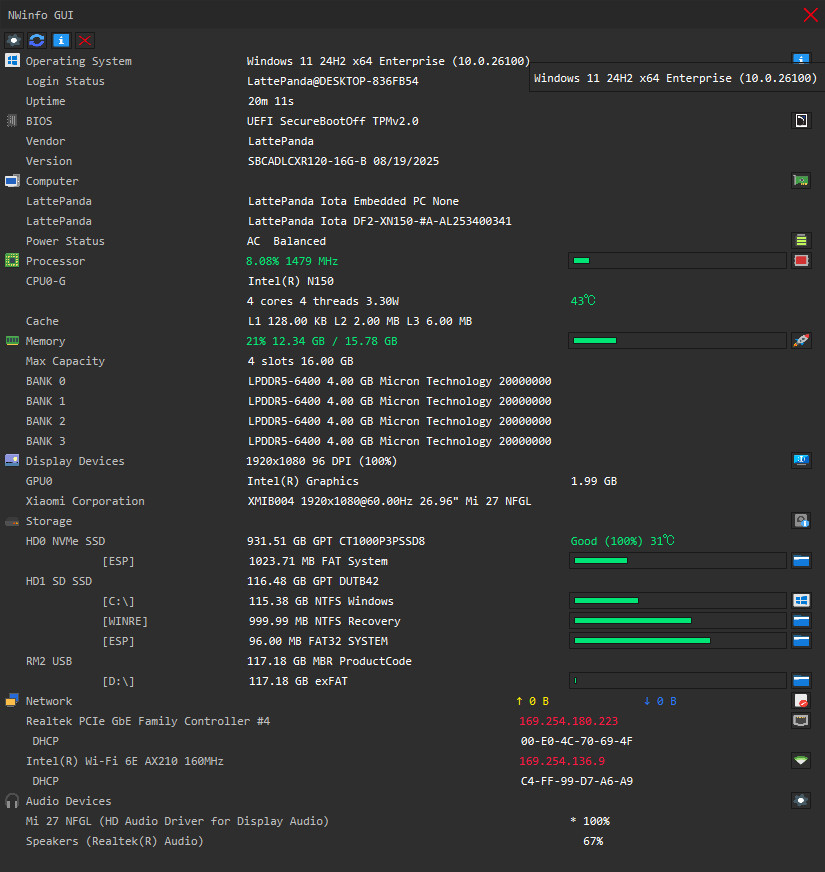
Task: Close the NWinfo GUI window
Action: [811, 15]
